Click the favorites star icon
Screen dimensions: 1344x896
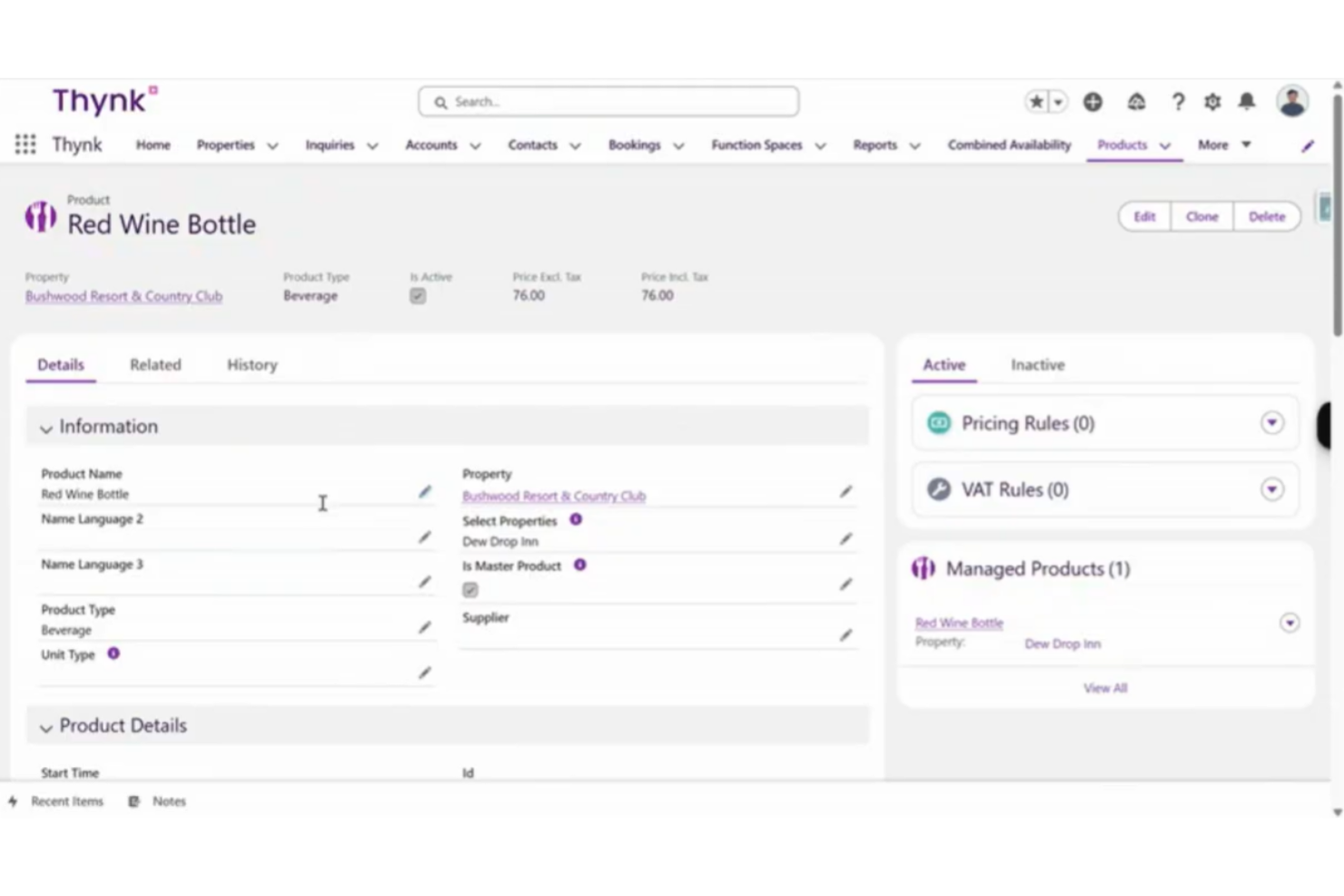tap(1036, 102)
